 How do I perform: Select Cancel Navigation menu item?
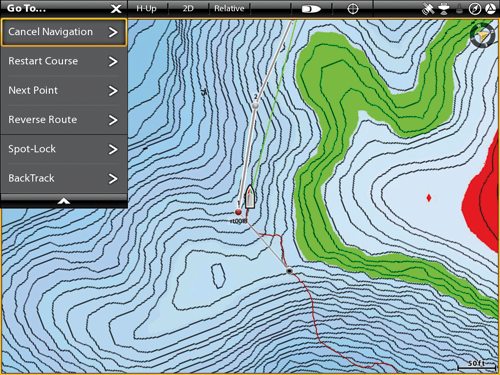(64, 32)
